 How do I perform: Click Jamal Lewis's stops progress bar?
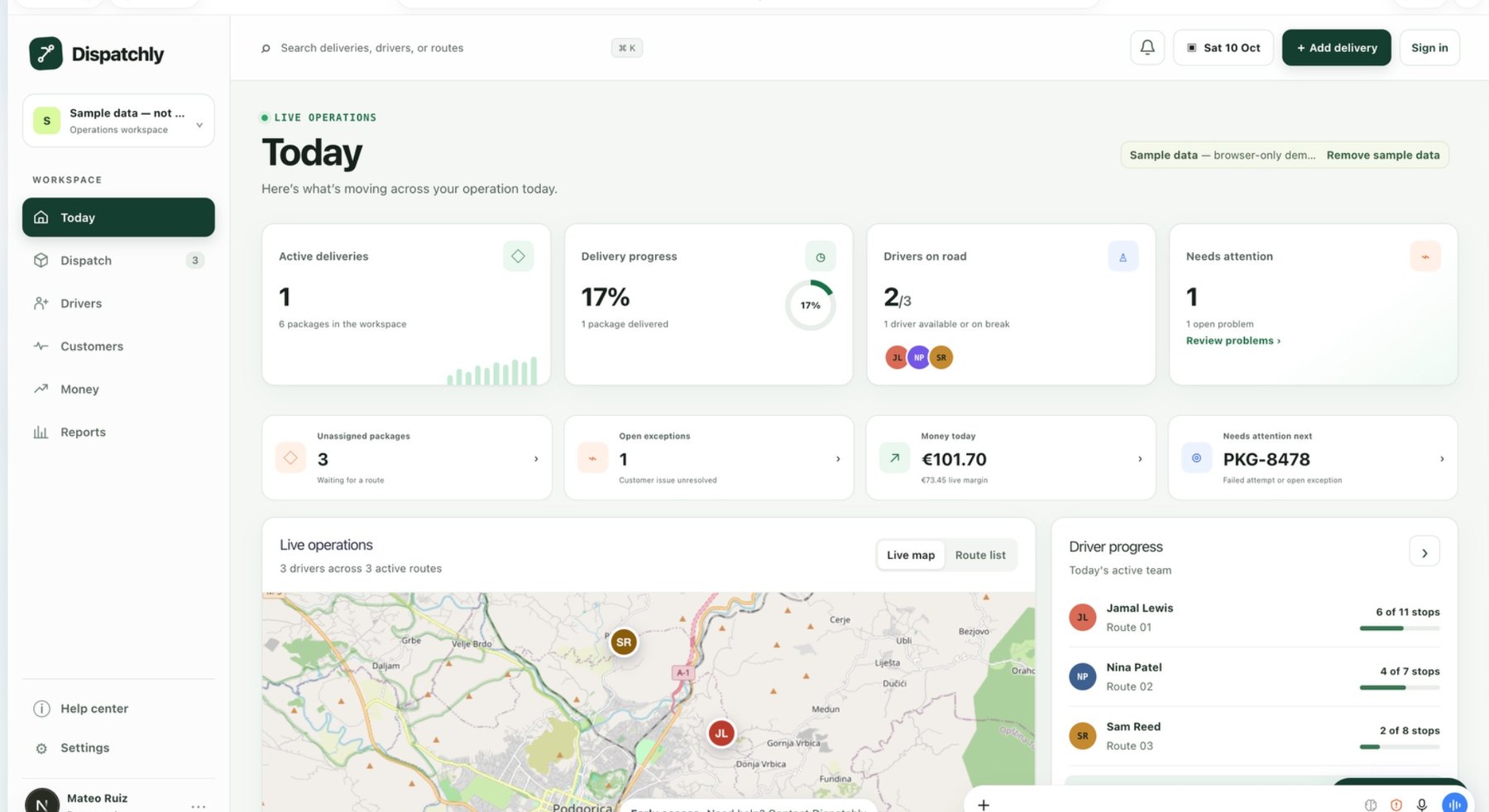click(x=1400, y=628)
